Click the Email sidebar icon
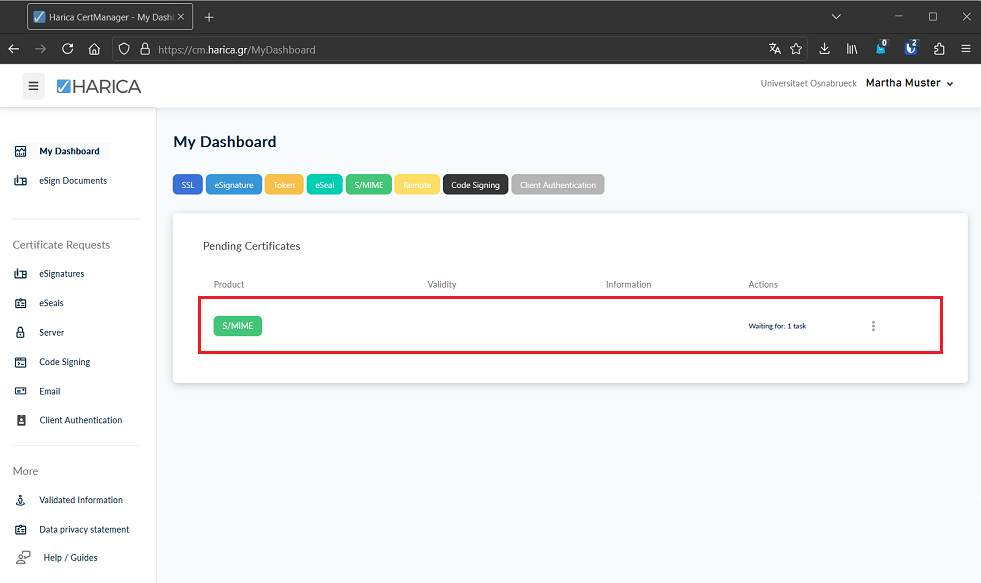Screen dimensions: 981x583 [21, 391]
